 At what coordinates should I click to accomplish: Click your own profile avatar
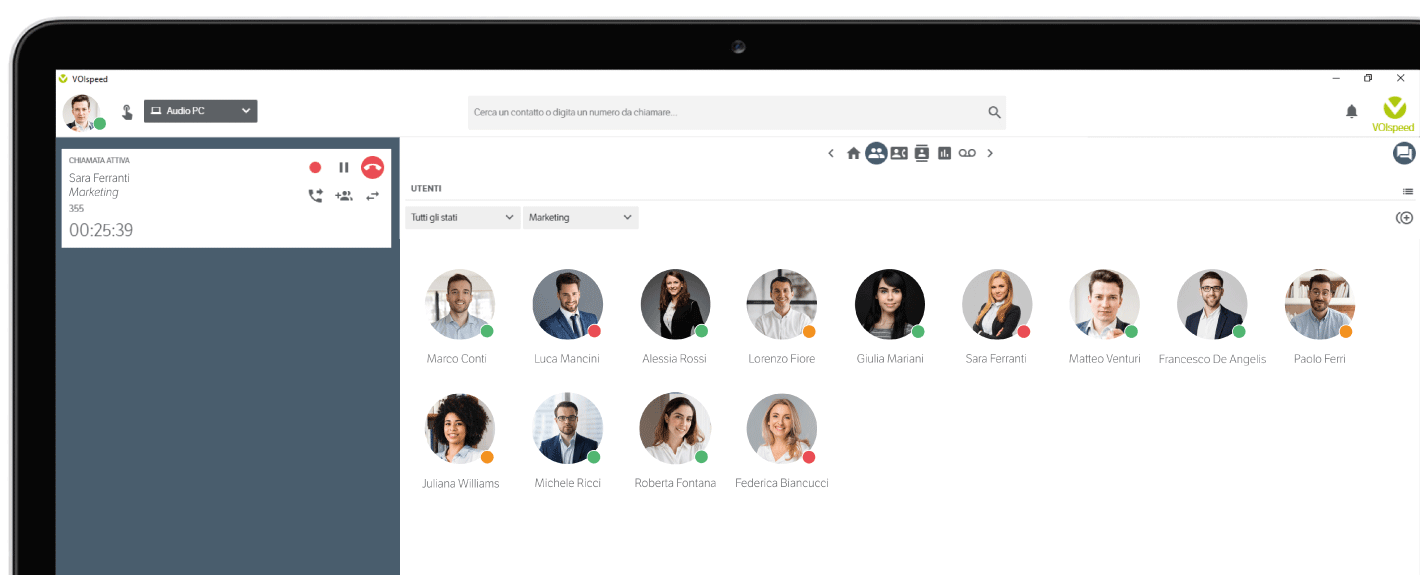(x=82, y=112)
